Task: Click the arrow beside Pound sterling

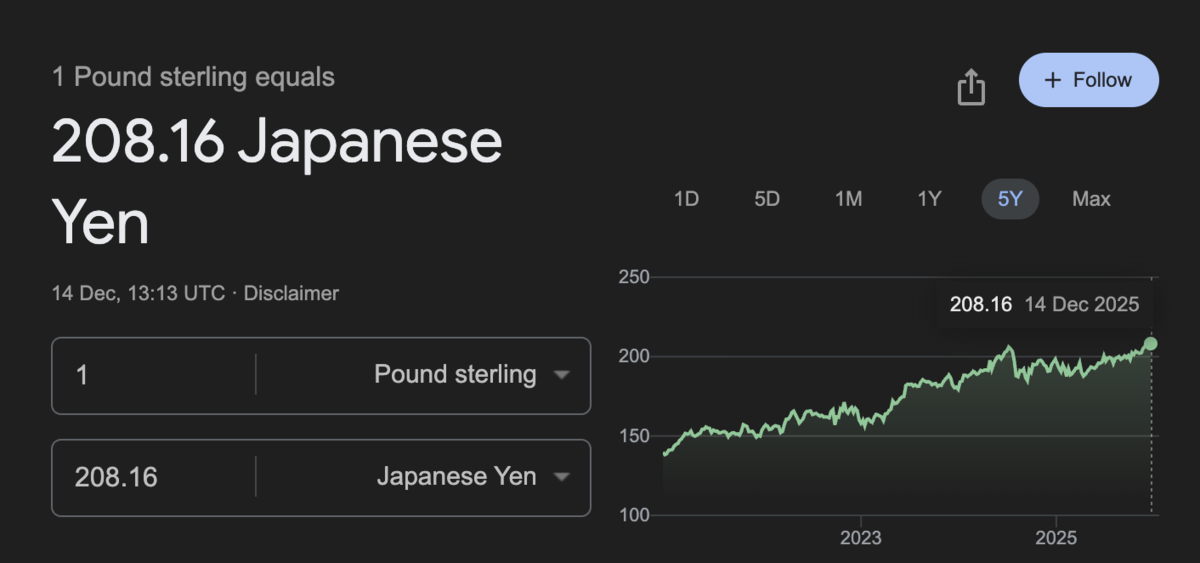Action: click(x=561, y=375)
